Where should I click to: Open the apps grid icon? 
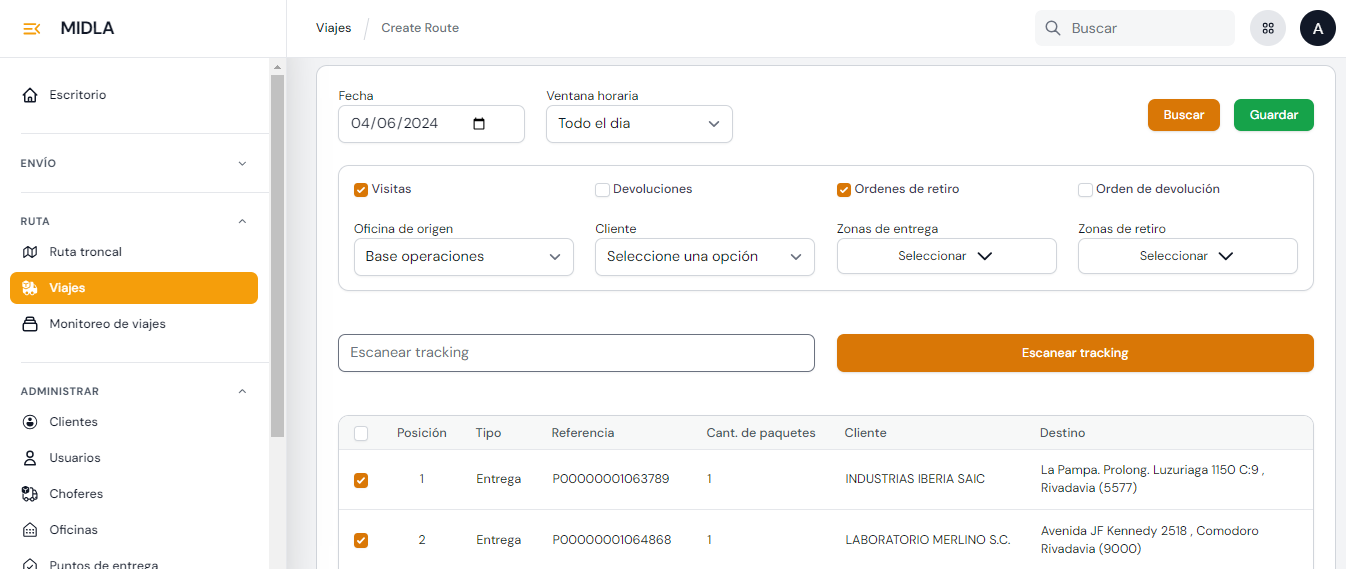pyautogui.click(x=1267, y=28)
